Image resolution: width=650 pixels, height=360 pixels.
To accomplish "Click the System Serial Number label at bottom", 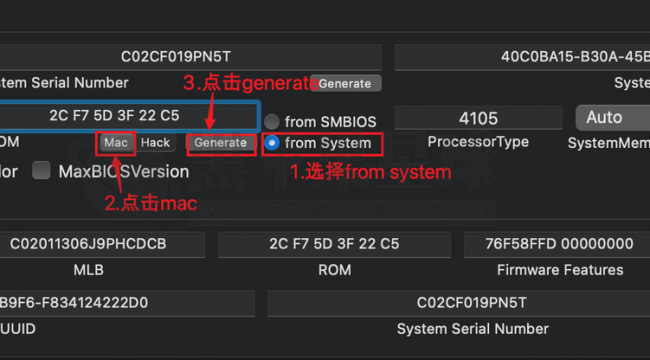I will (x=473, y=329).
